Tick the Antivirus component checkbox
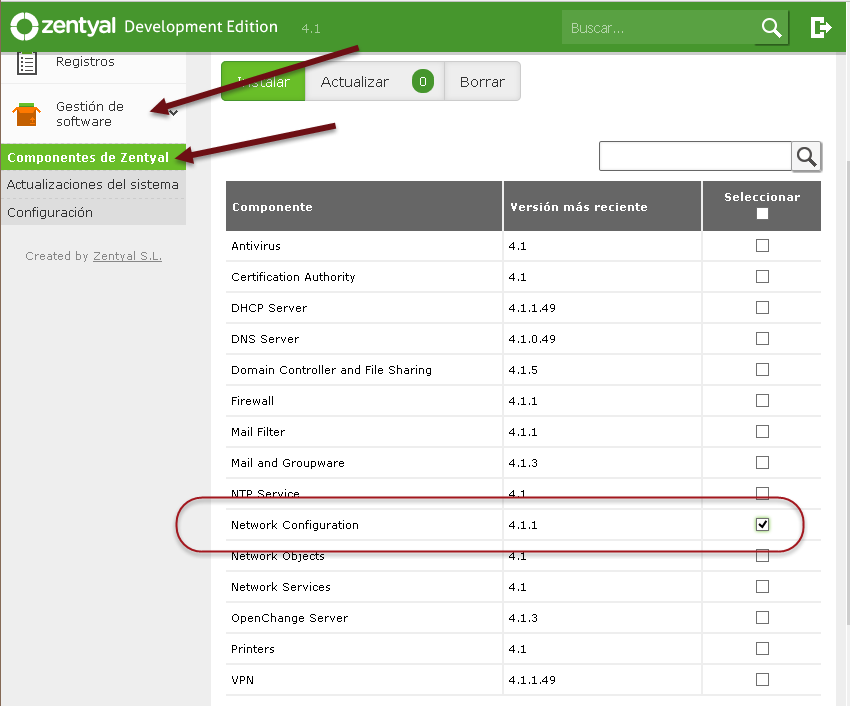This screenshot has width=850, height=706. click(762, 246)
